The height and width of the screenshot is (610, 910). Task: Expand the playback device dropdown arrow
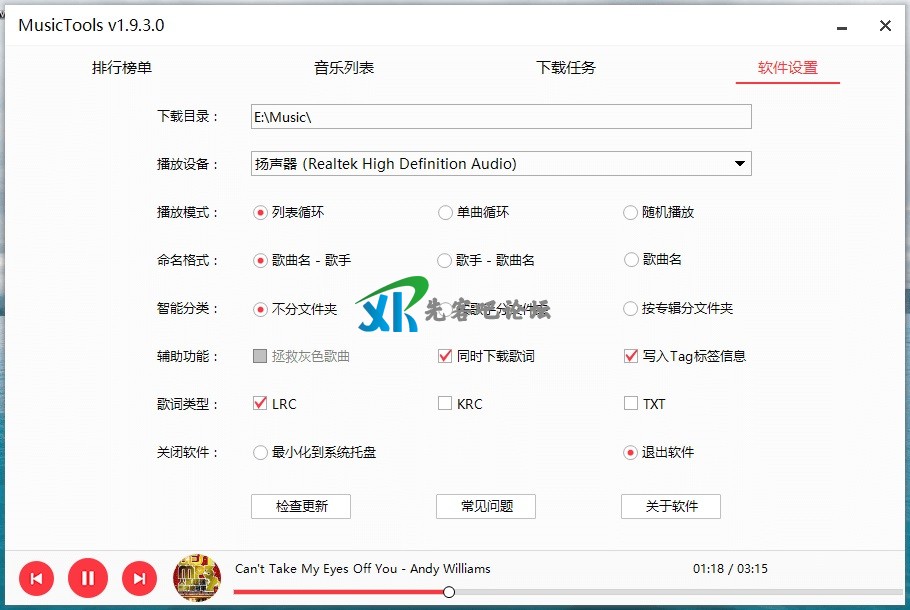pos(739,164)
